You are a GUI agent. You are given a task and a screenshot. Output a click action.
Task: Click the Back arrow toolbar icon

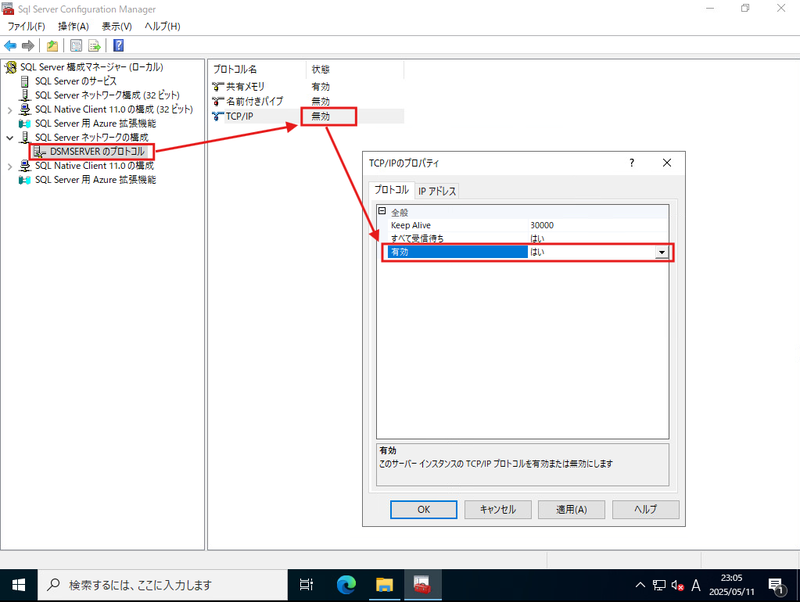pos(10,46)
